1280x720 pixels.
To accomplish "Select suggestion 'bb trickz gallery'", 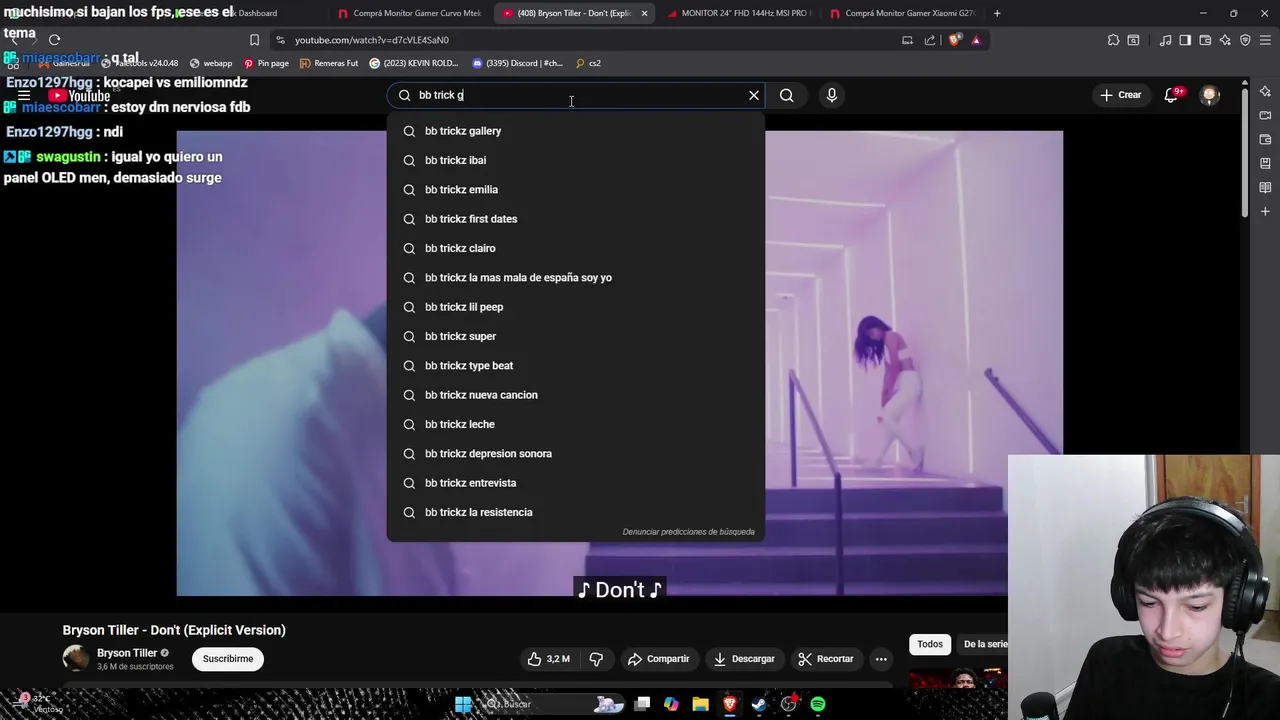I will click(x=575, y=131).
